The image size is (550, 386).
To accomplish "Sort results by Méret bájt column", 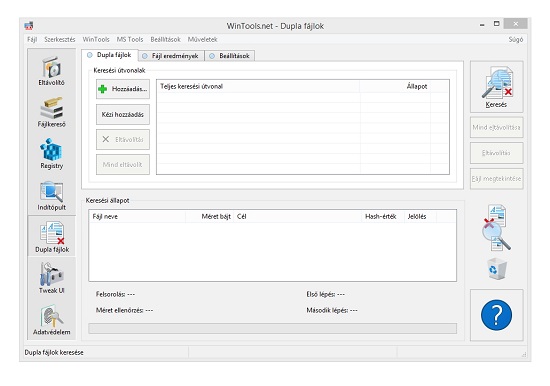I will coord(210,217).
